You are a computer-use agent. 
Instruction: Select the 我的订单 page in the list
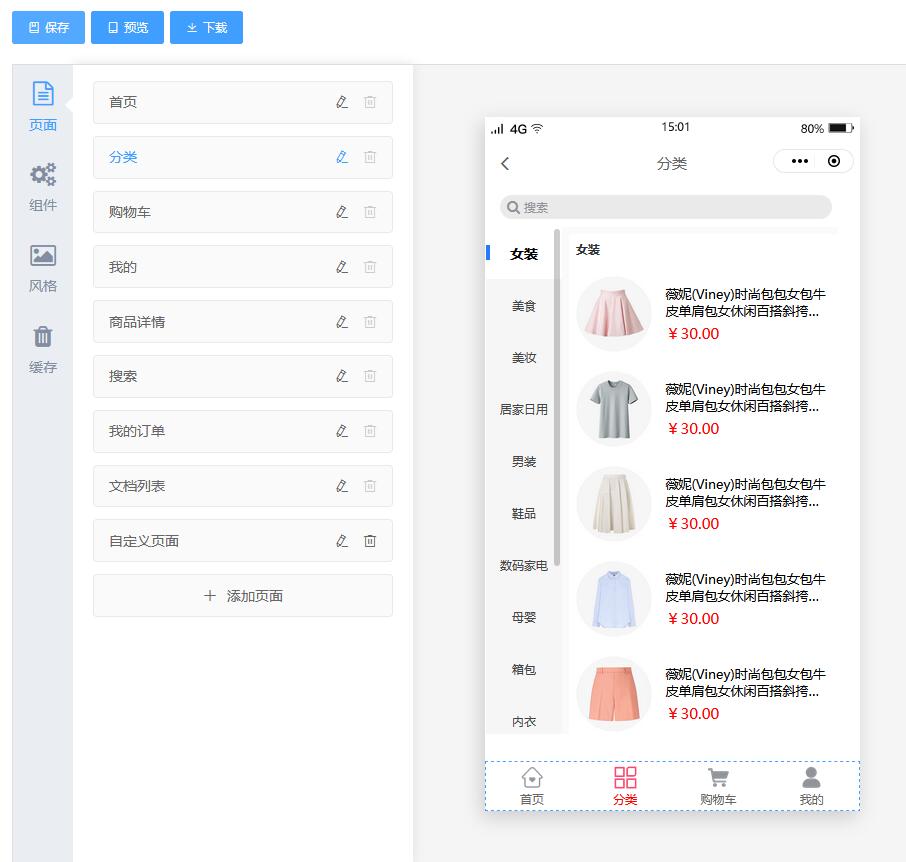click(243, 431)
